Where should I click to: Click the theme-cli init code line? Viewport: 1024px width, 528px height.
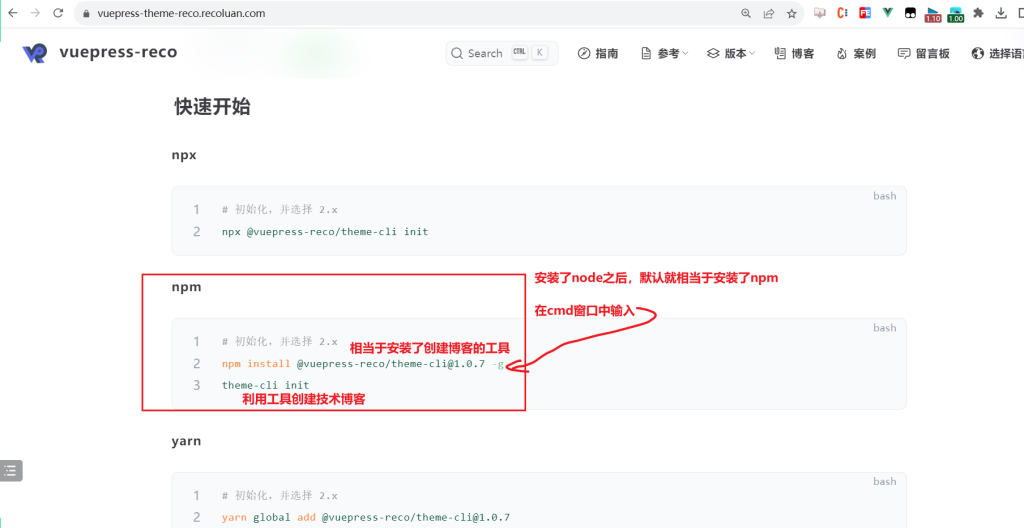click(x=265, y=385)
